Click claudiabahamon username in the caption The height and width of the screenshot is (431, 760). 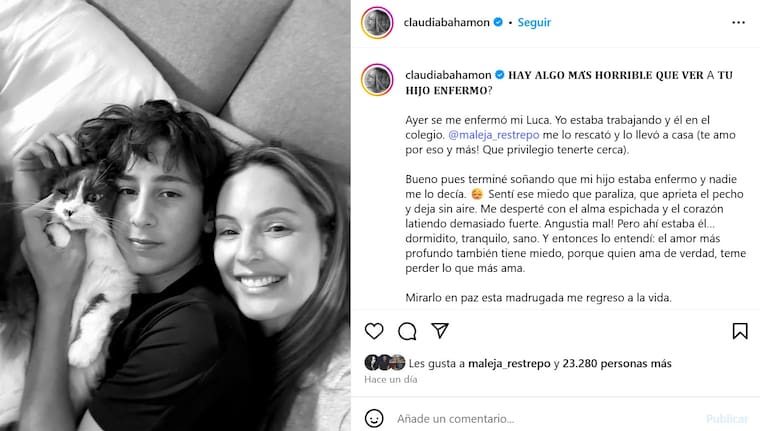(x=448, y=75)
